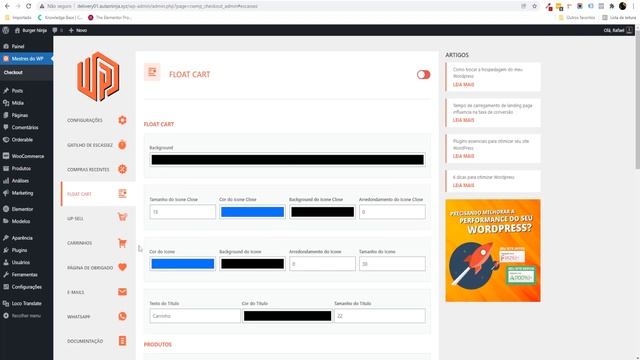The image size is (640, 360).
Task: Open Leia Mais under landing page article
Action: [463, 120]
